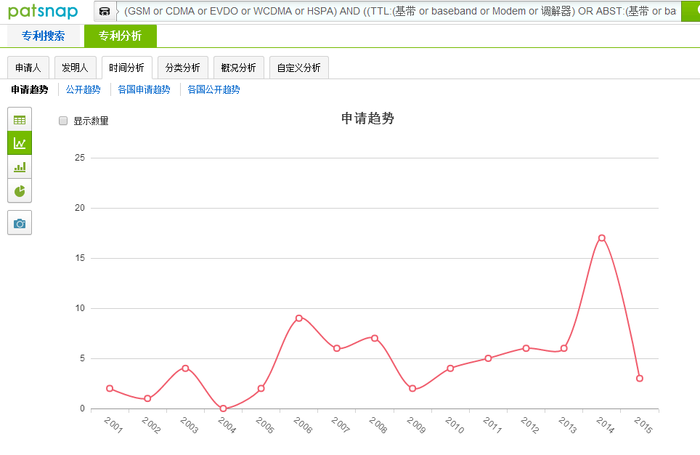
Task: Click the 25 y-axis label
Action: [80, 158]
